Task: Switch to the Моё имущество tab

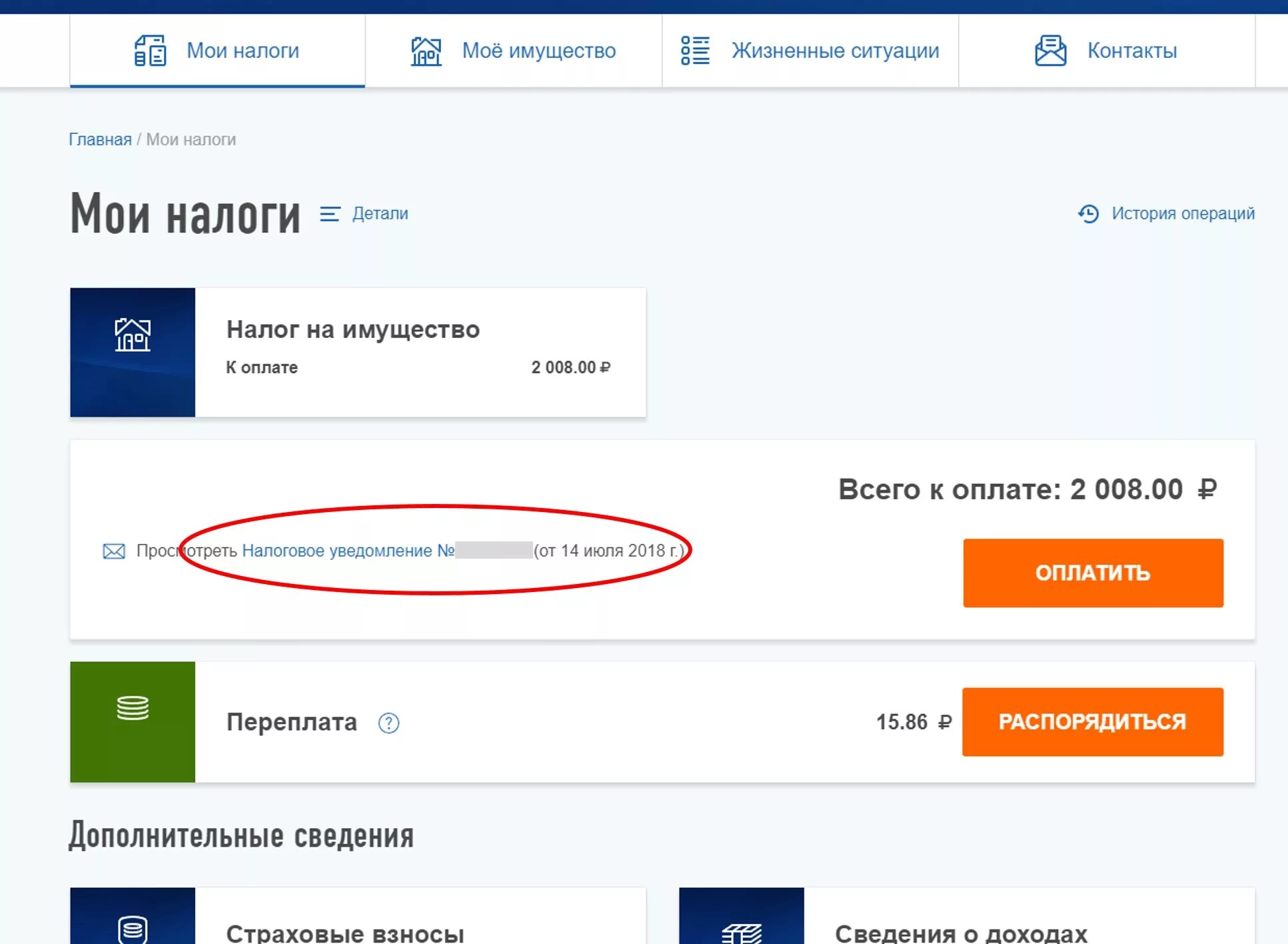Action: [x=513, y=51]
